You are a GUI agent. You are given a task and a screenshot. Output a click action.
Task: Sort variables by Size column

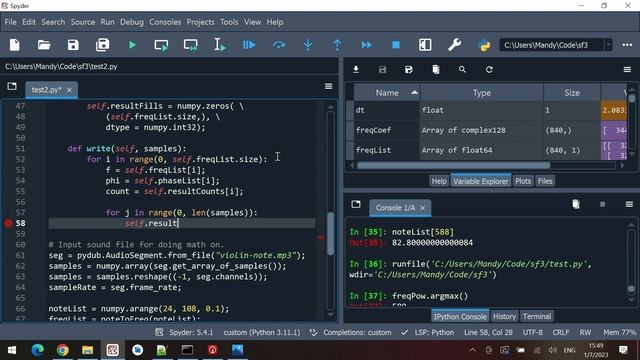(572, 93)
